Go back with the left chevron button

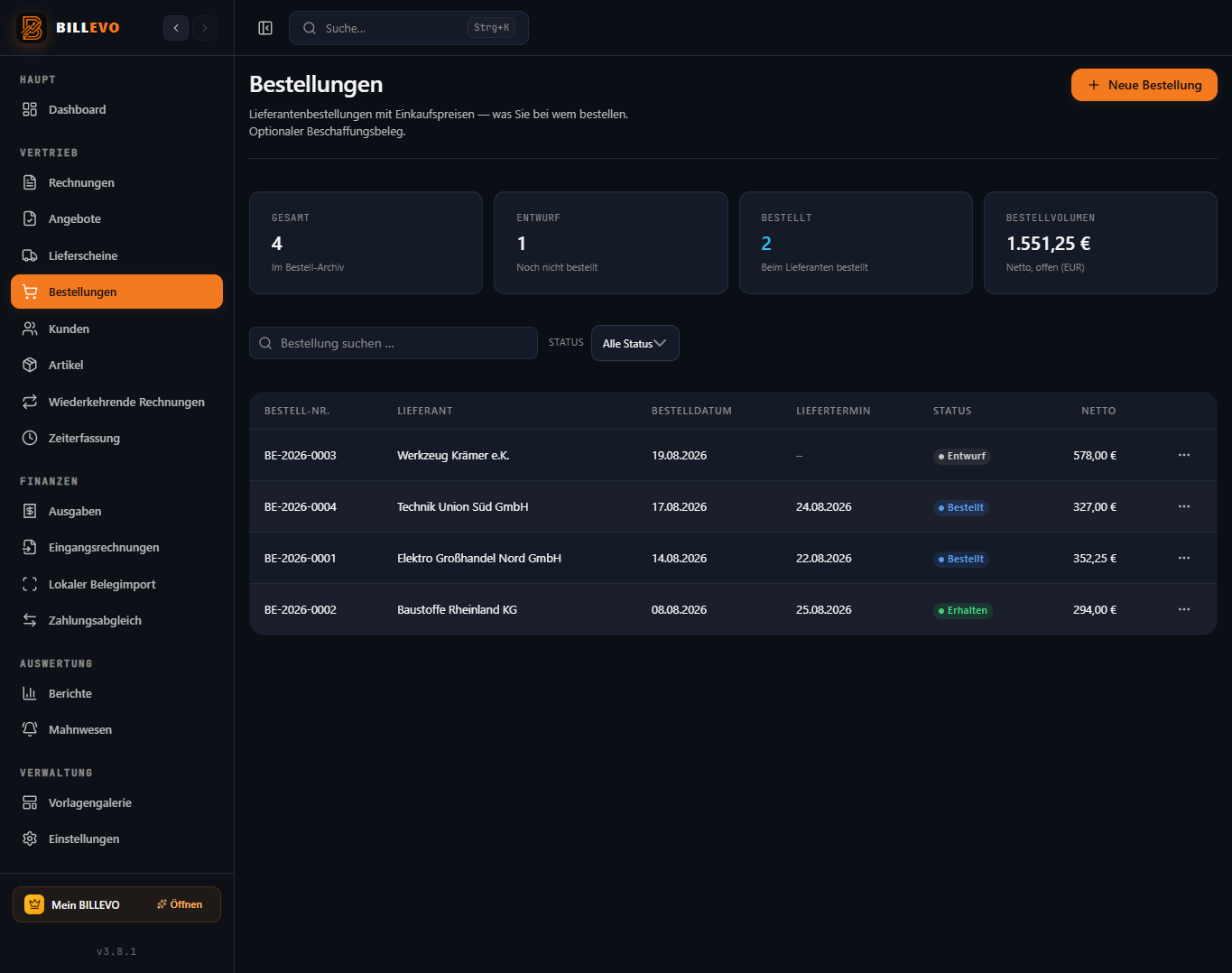click(176, 28)
